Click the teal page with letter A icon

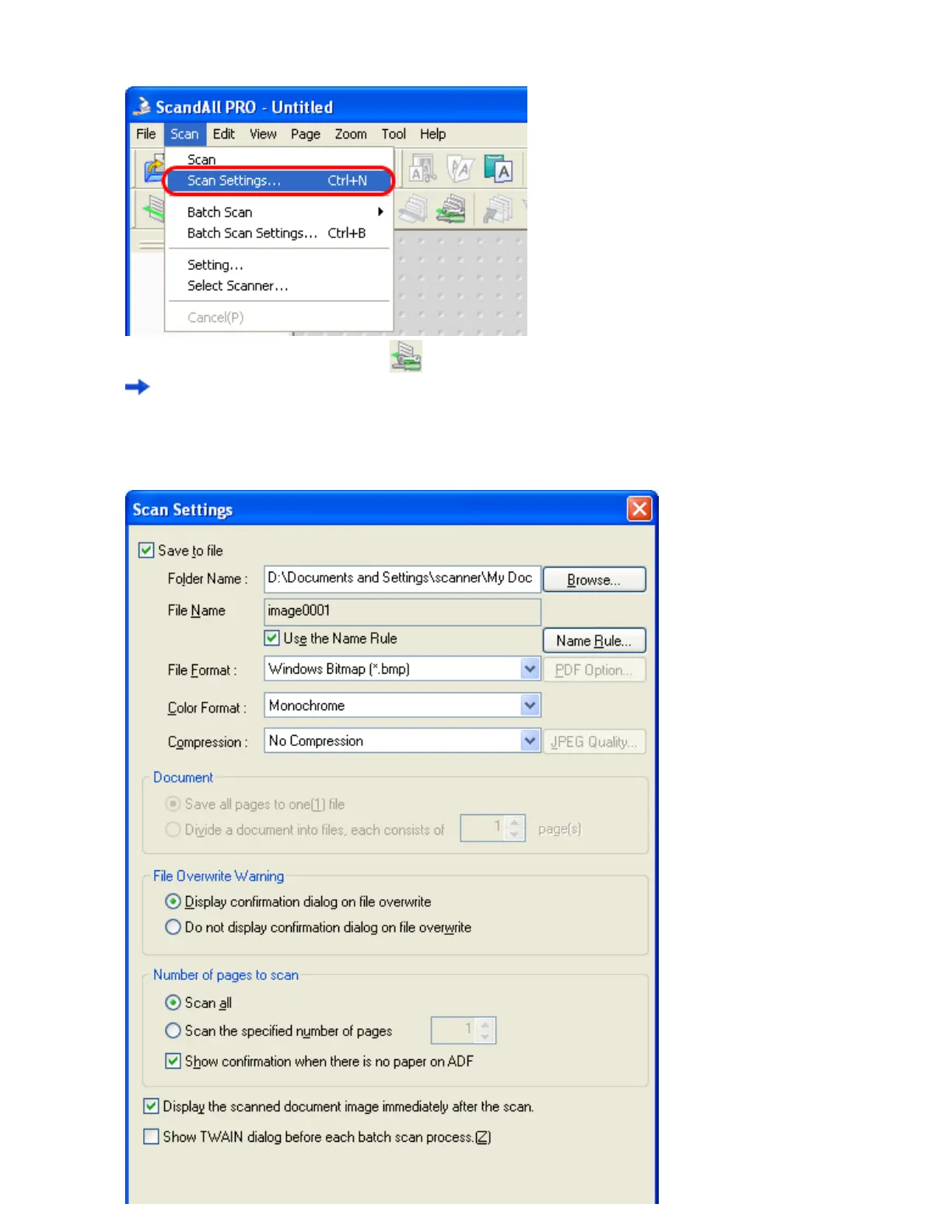point(498,169)
